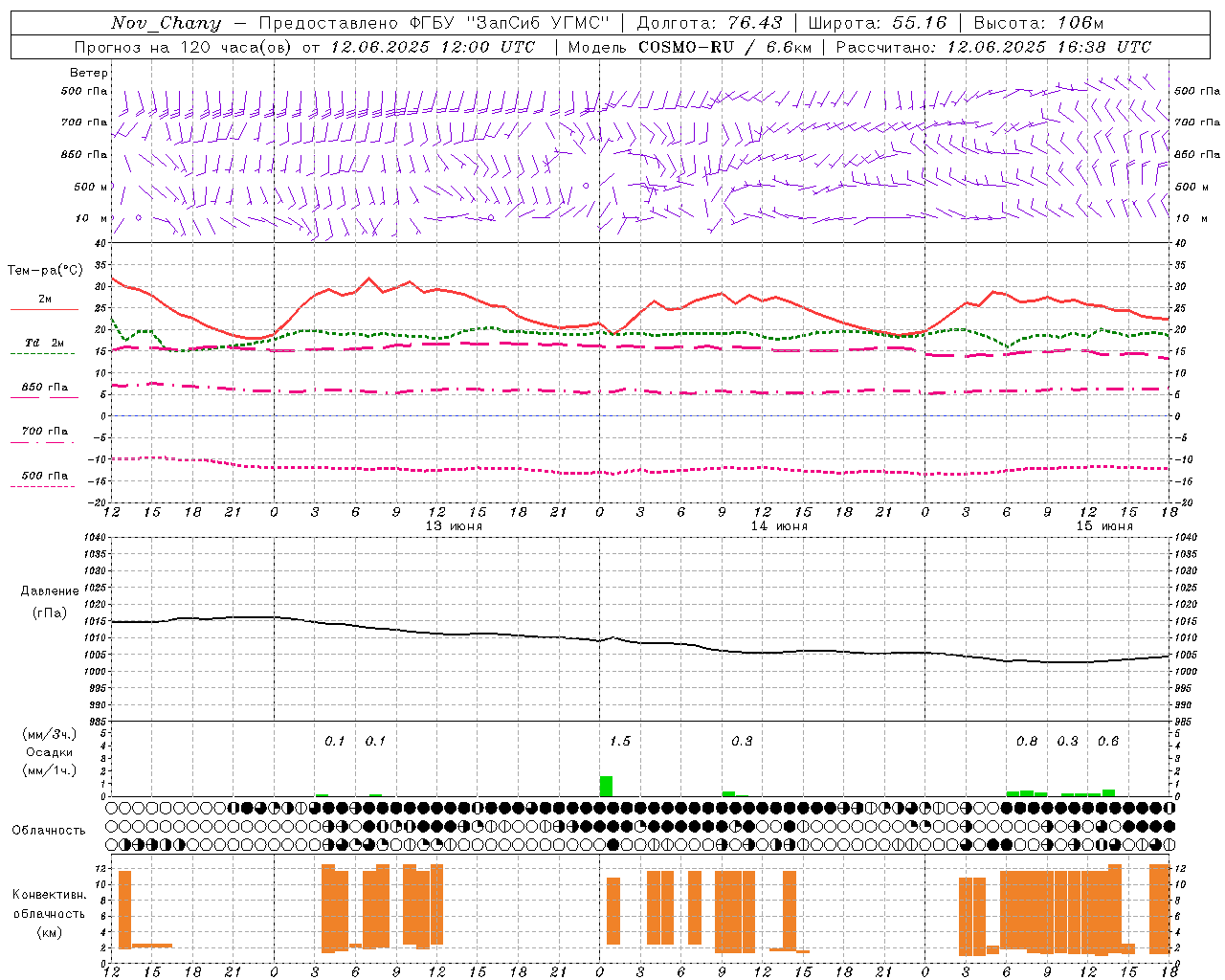This screenshot has height=980, width=1225.
Task: Click the Давление pressure panel label
Action: click(50, 591)
